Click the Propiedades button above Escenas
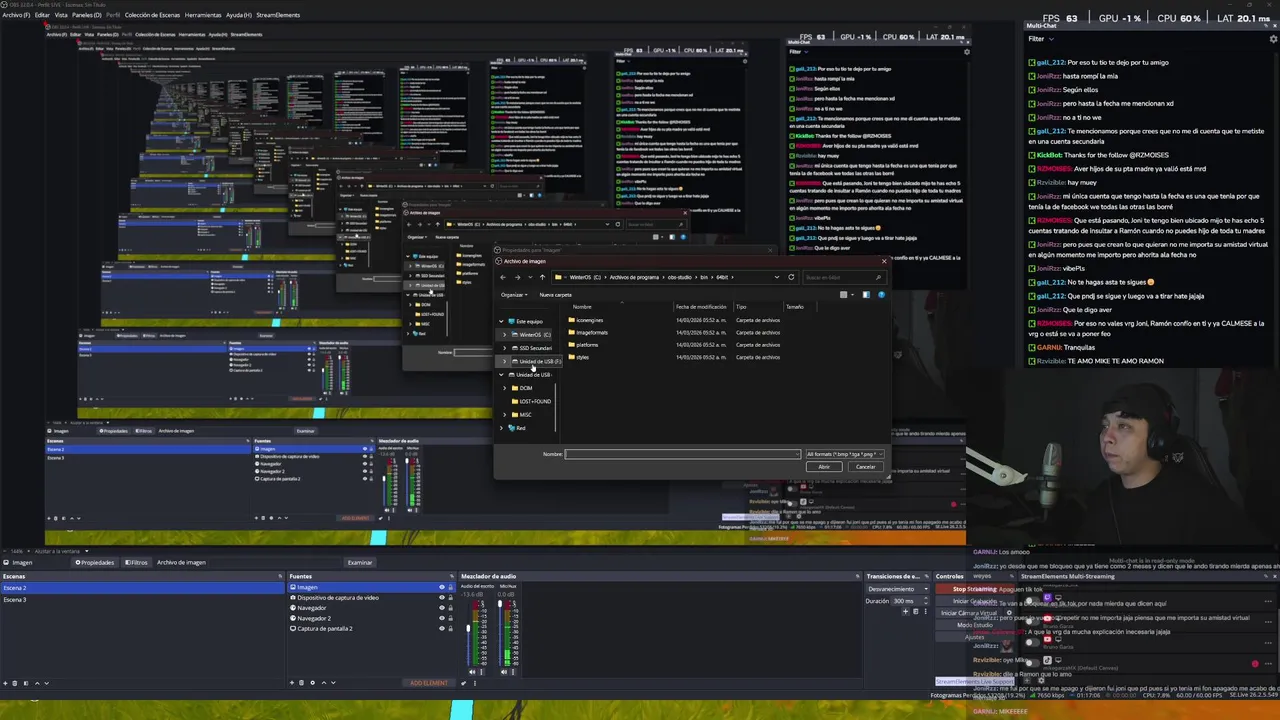The width and height of the screenshot is (1280, 720). tap(95, 562)
